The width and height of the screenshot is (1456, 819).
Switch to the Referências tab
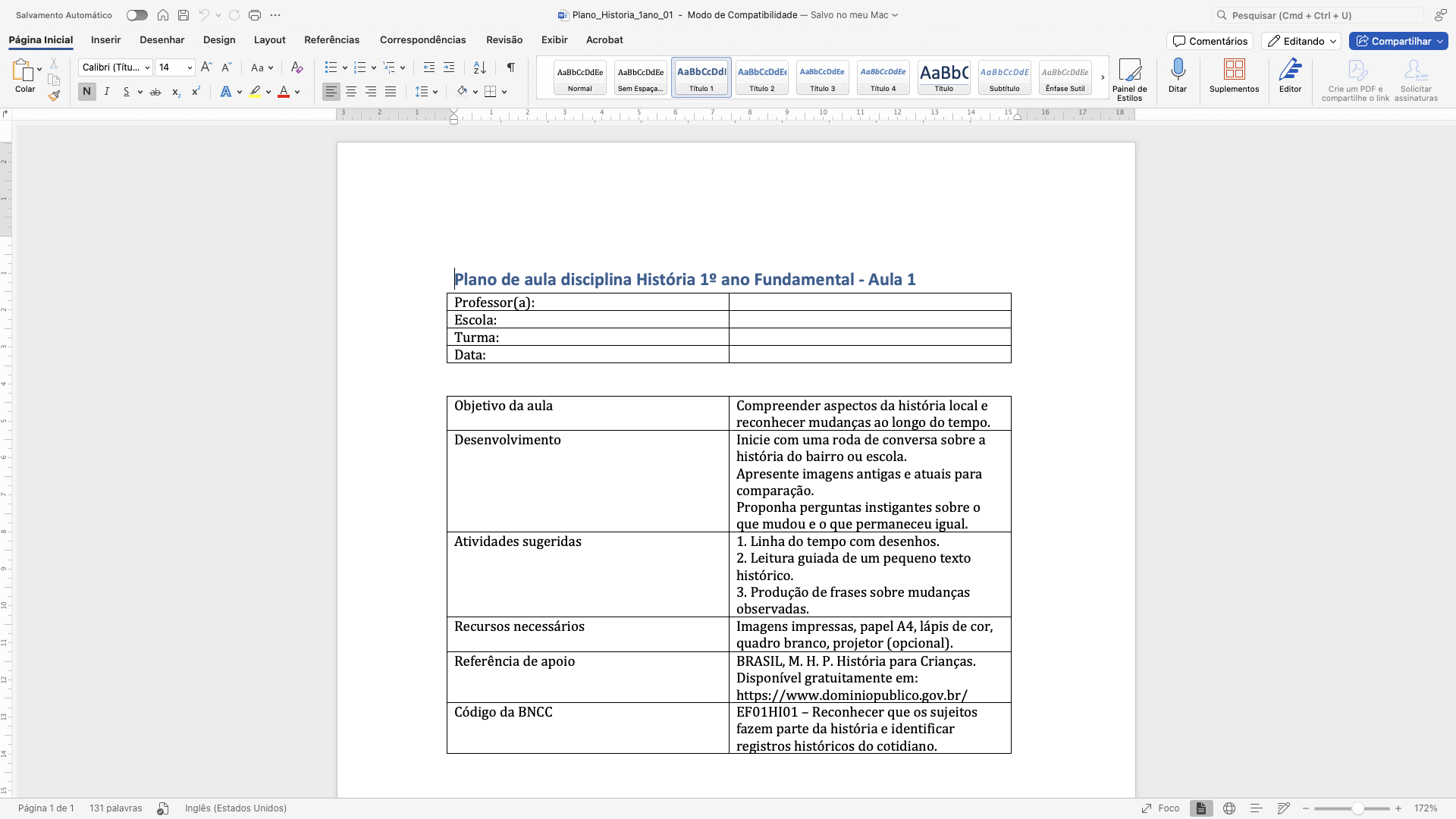331,40
